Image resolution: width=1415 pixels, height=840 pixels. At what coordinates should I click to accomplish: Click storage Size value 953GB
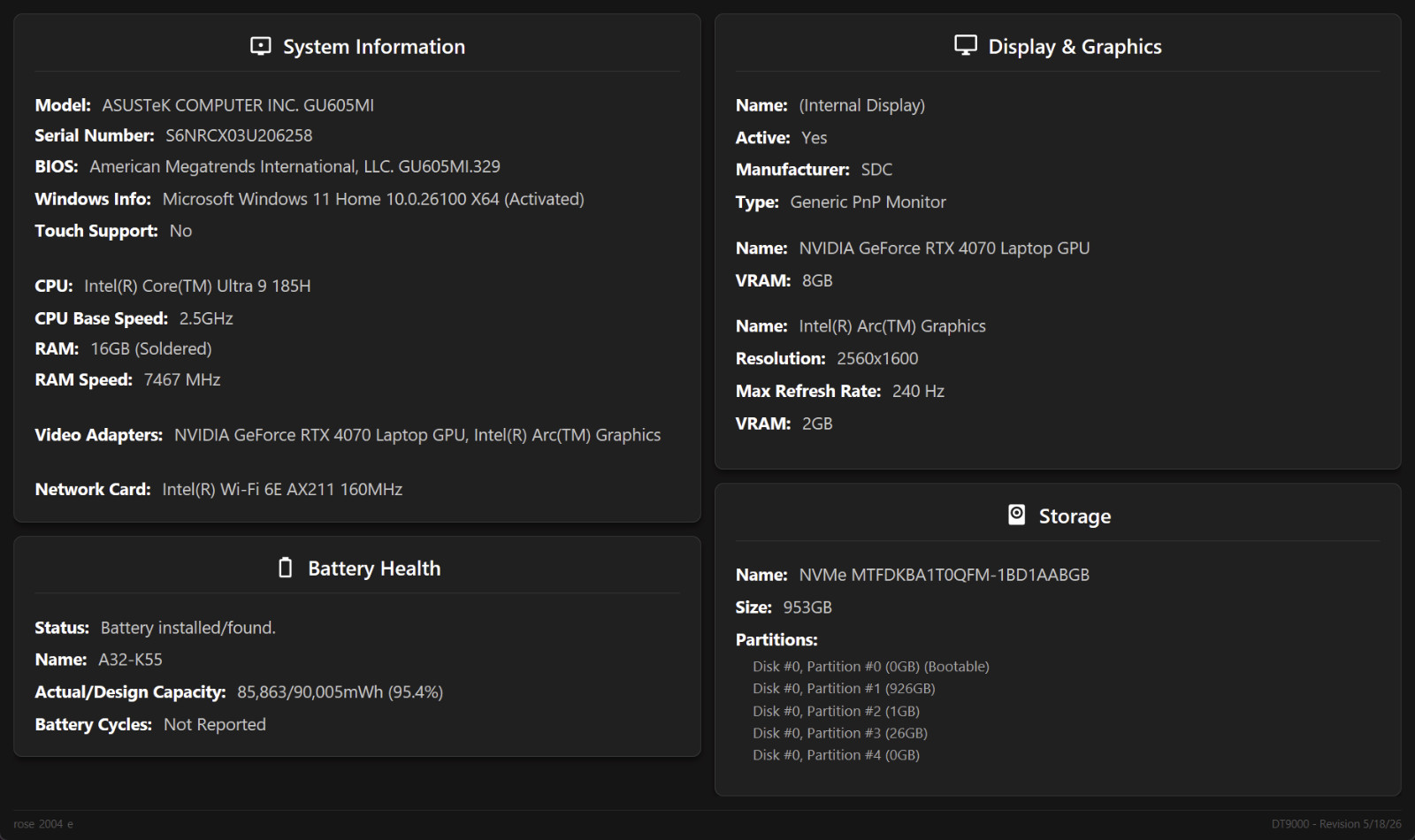807,607
